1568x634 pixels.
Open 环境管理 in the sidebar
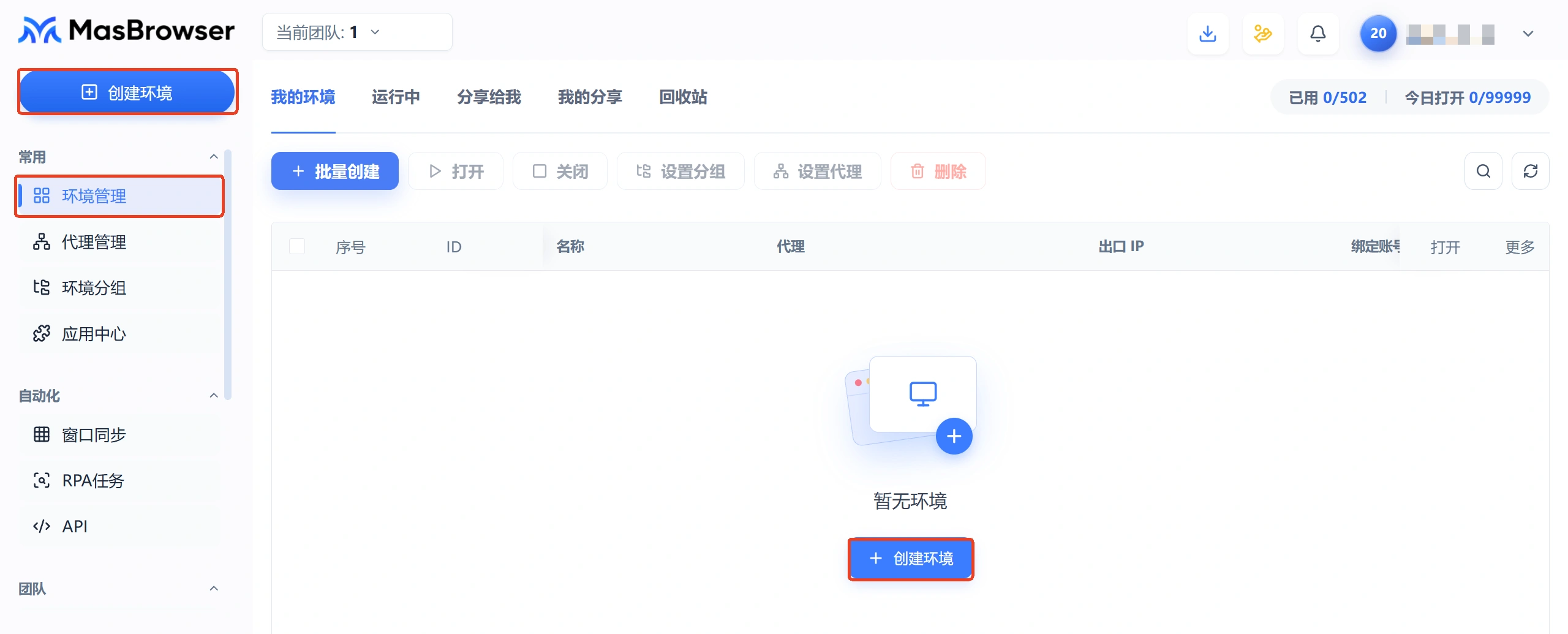119,196
